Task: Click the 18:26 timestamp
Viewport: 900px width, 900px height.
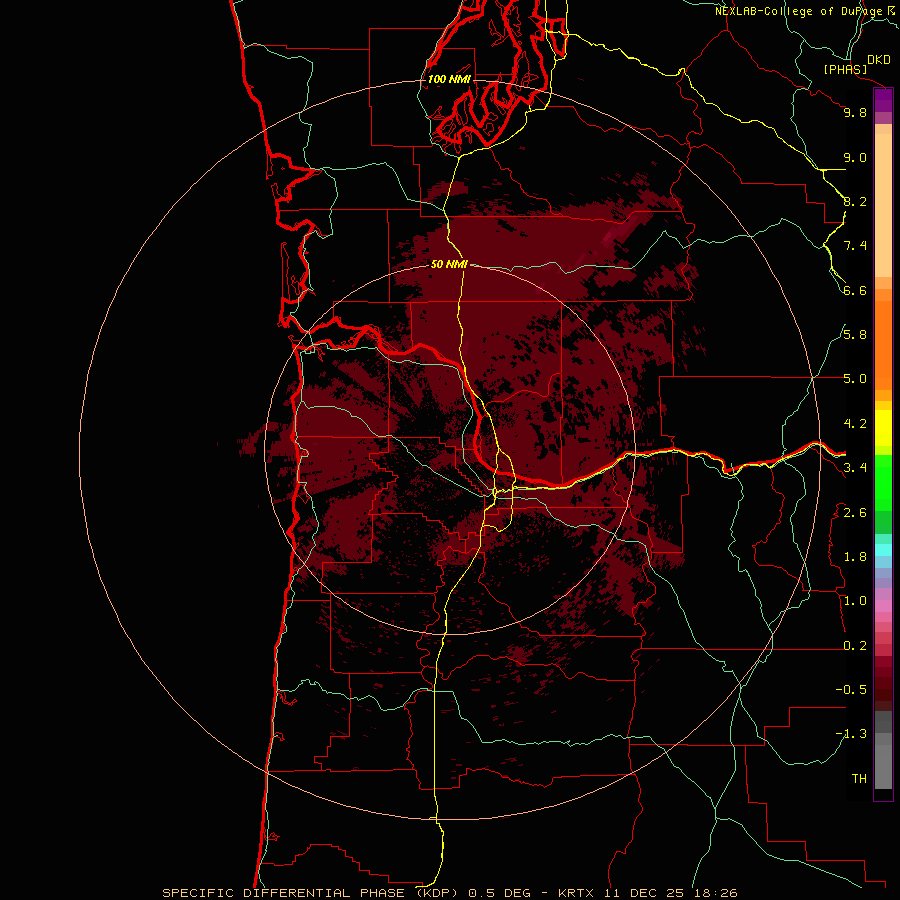Action: pos(714,893)
